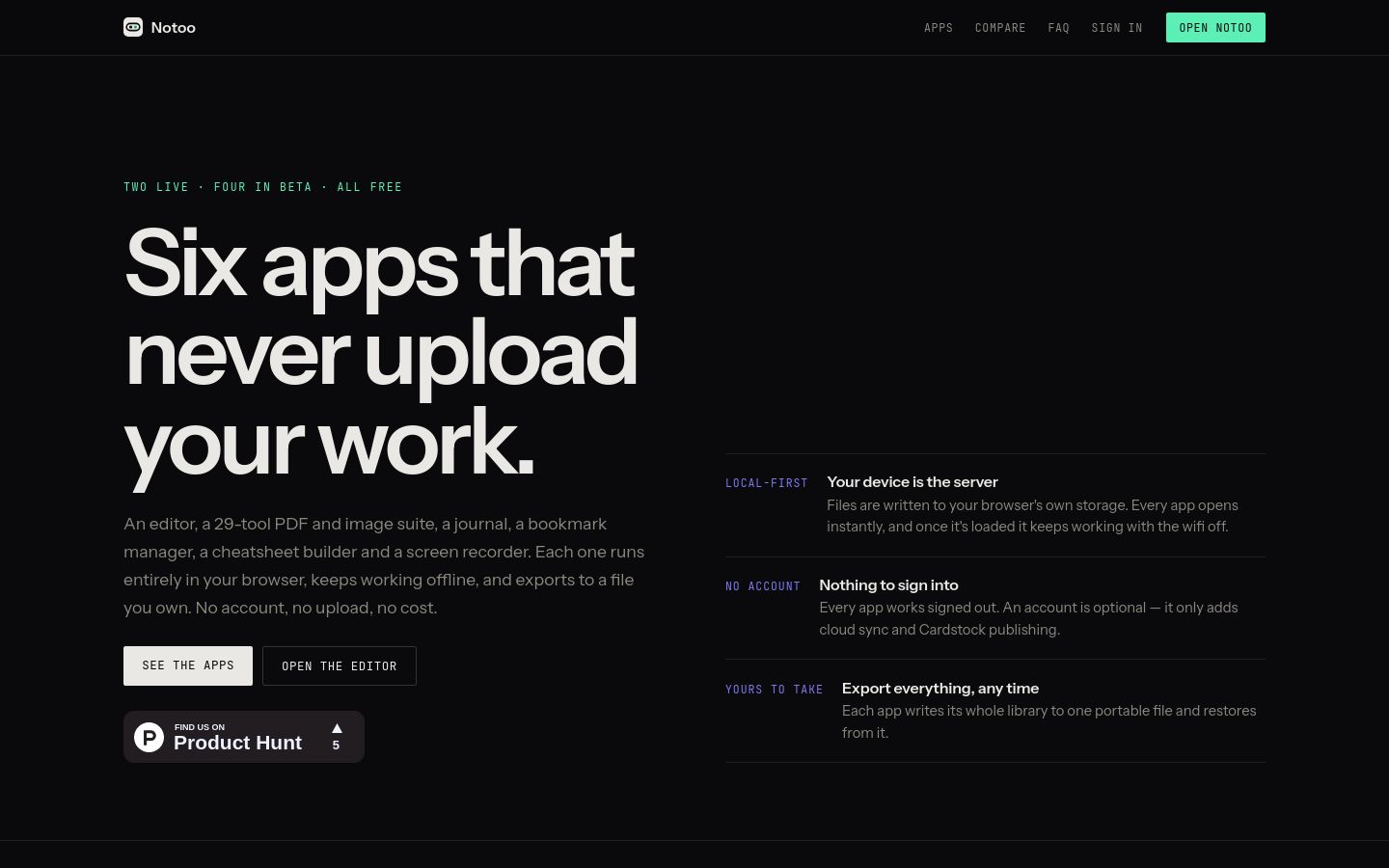This screenshot has height=868, width=1389.
Task: Click the green Open Notoo button
Action: (1215, 27)
